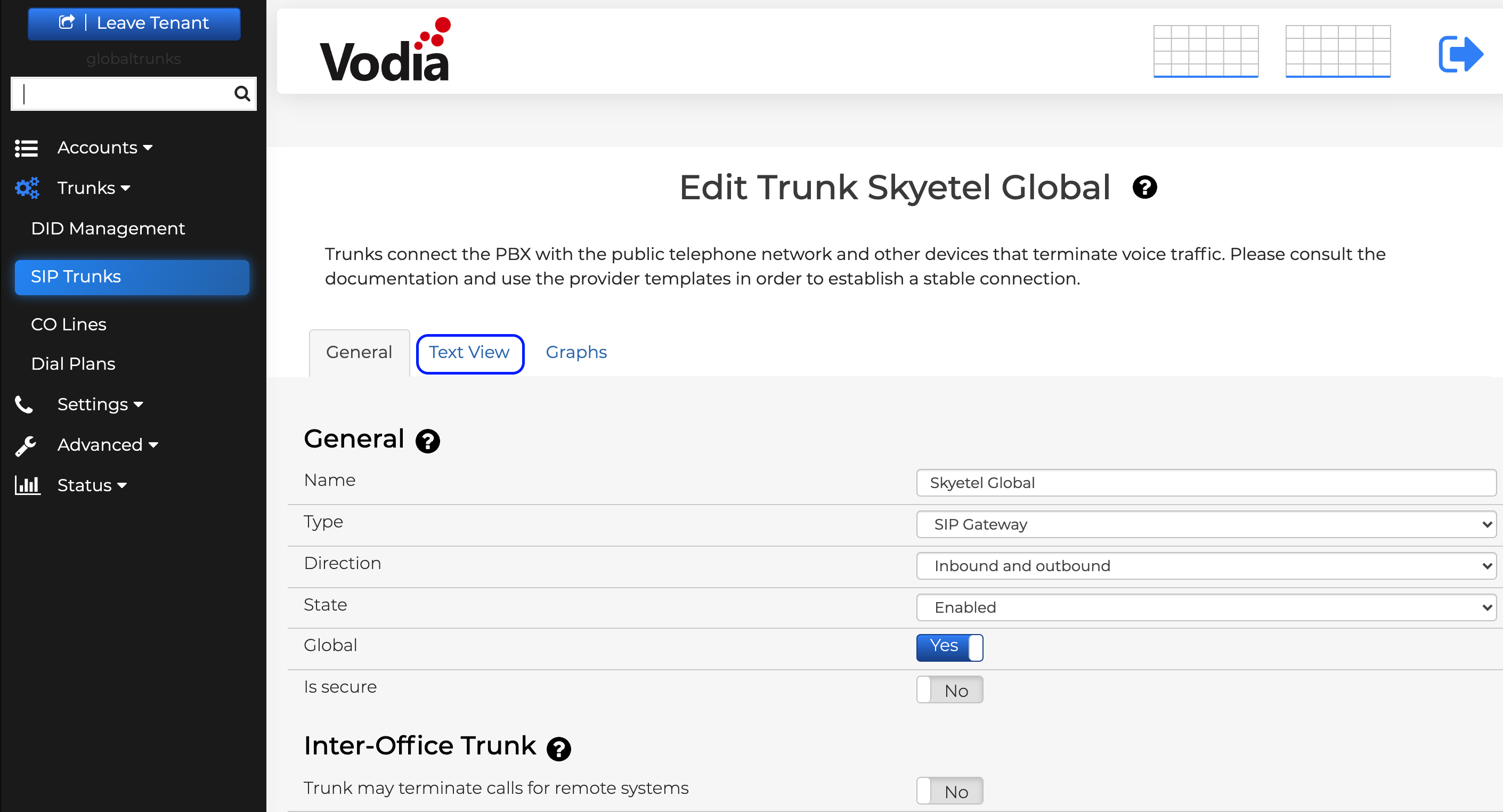Click the blue logout arrow icon
This screenshot has width=1503, height=812.
[1460, 54]
